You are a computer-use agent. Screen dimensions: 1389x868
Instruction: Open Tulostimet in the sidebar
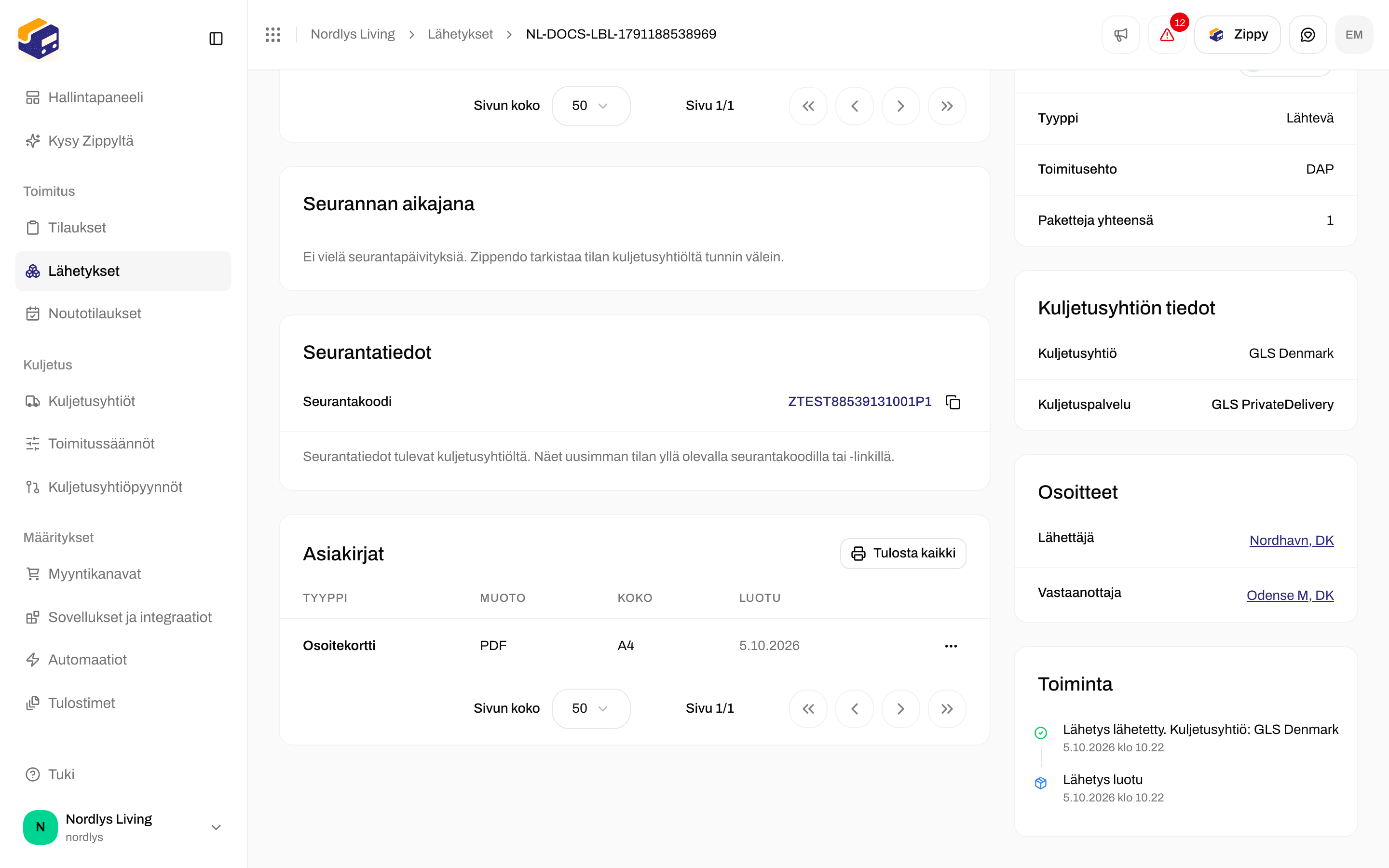tap(123, 703)
